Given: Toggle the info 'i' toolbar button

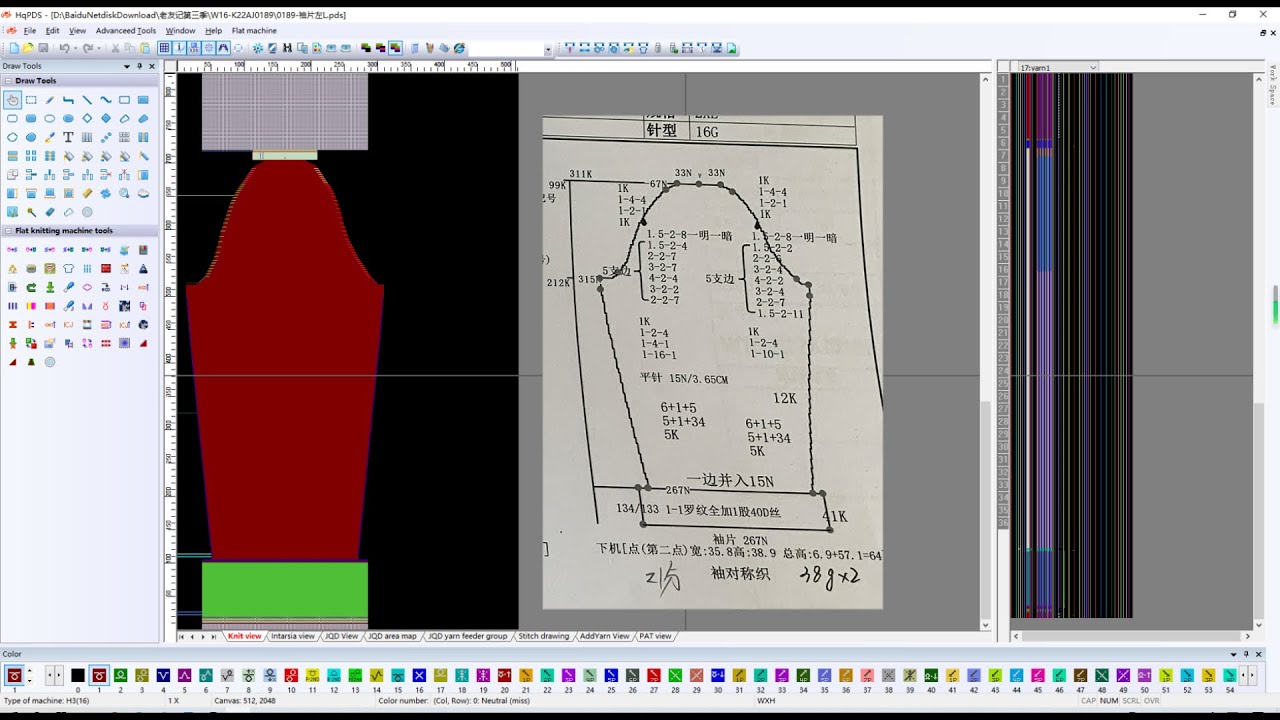Looking at the screenshot, I should pos(179,48).
